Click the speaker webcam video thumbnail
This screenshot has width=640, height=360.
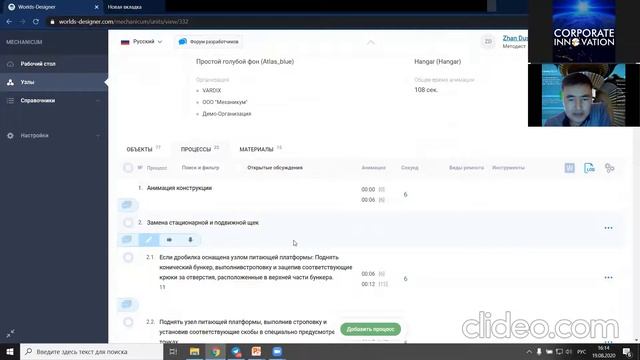(x=584, y=95)
